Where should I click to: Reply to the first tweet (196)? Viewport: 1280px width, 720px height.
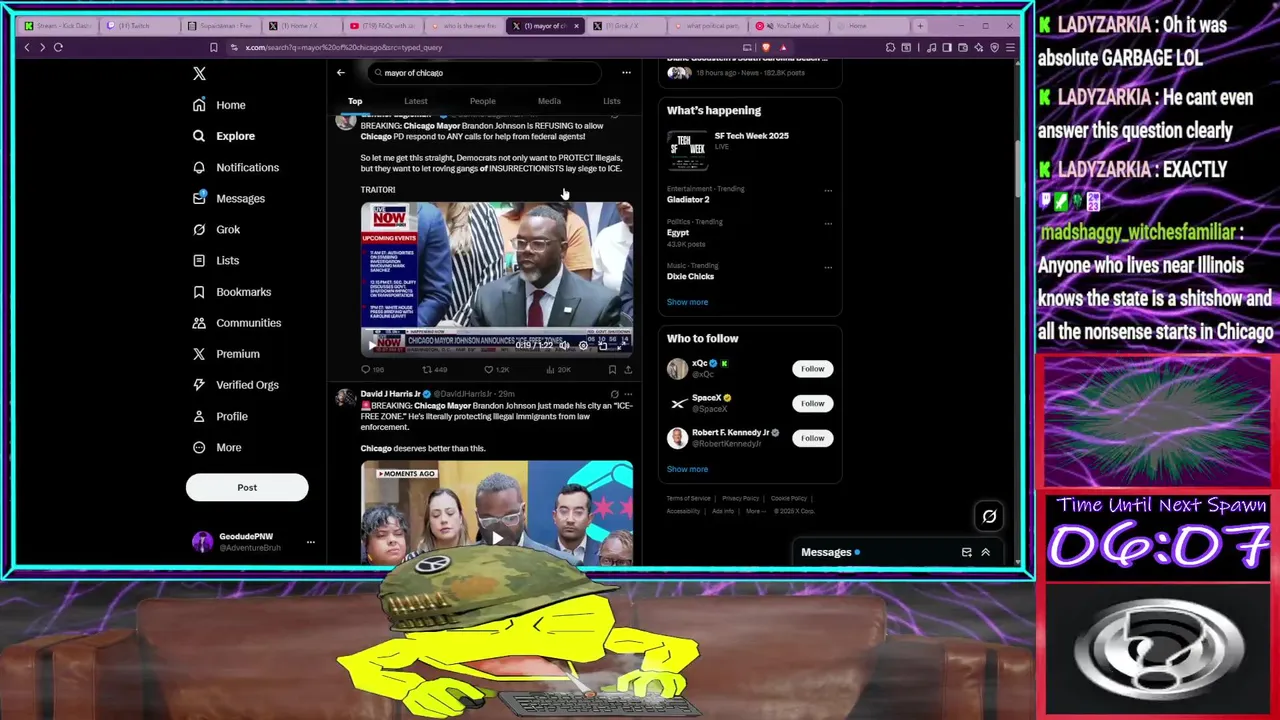(x=372, y=369)
